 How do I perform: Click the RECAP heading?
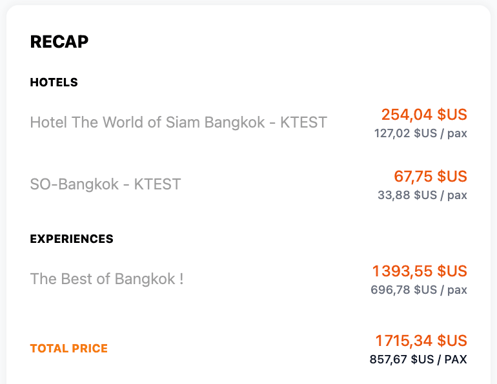click(59, 42)
